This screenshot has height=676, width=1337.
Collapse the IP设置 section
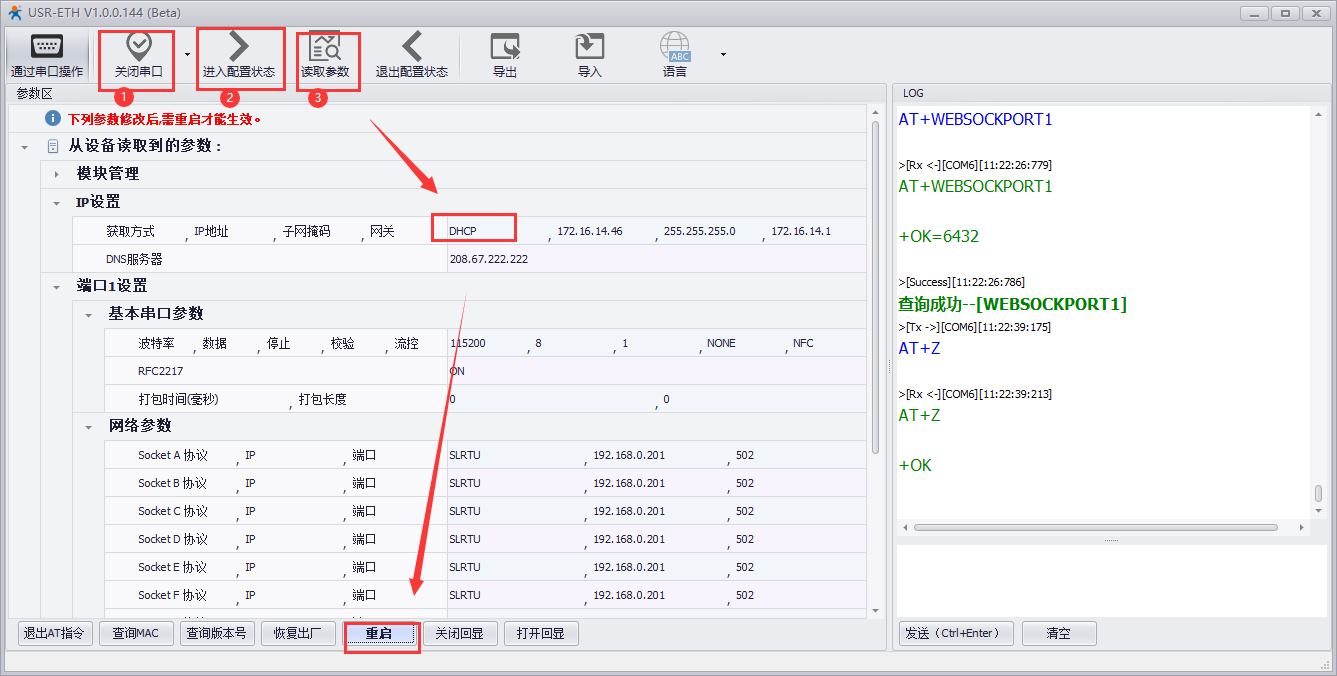57,203
